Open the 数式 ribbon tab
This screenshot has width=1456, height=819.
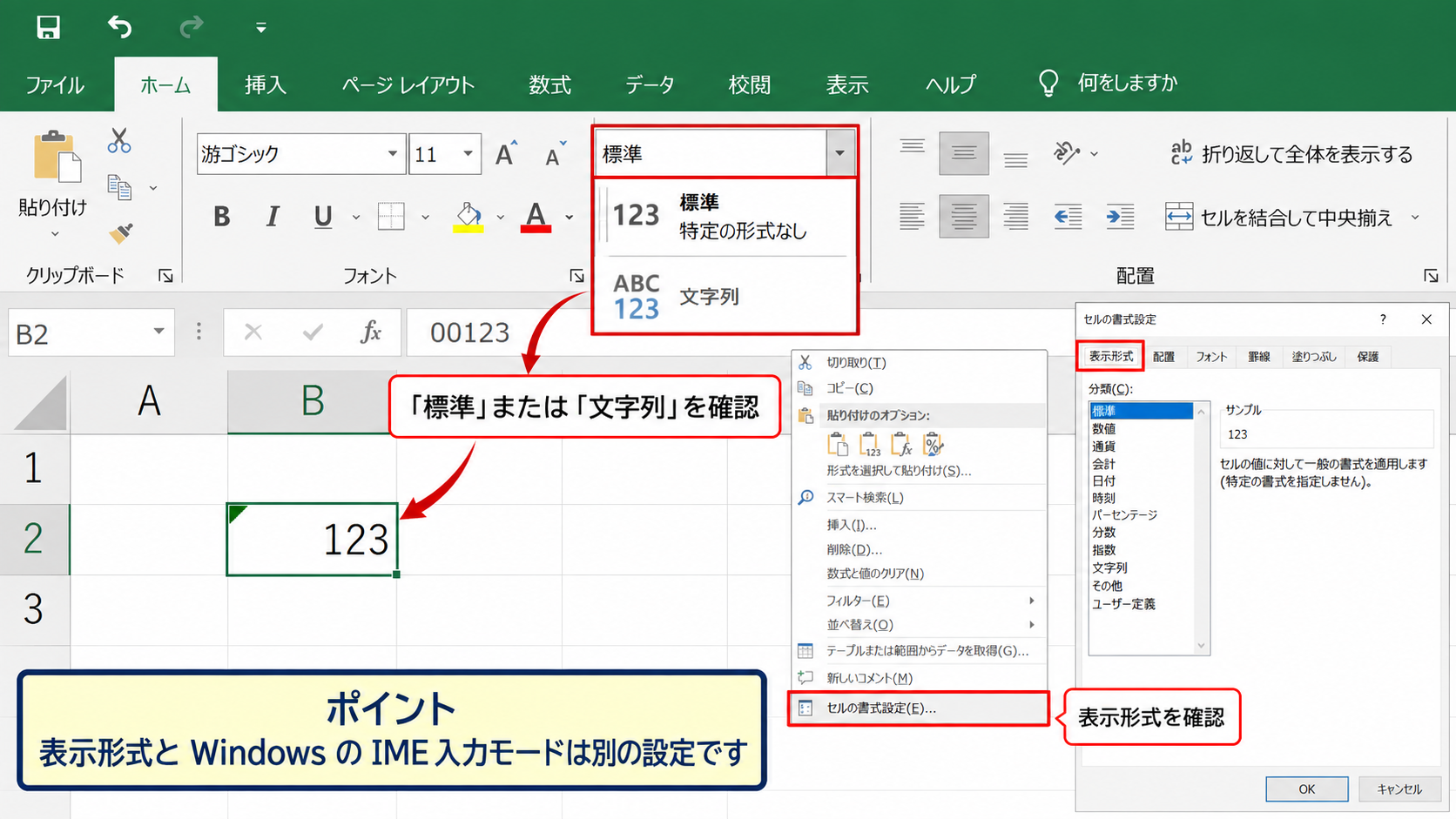[550, 84]
